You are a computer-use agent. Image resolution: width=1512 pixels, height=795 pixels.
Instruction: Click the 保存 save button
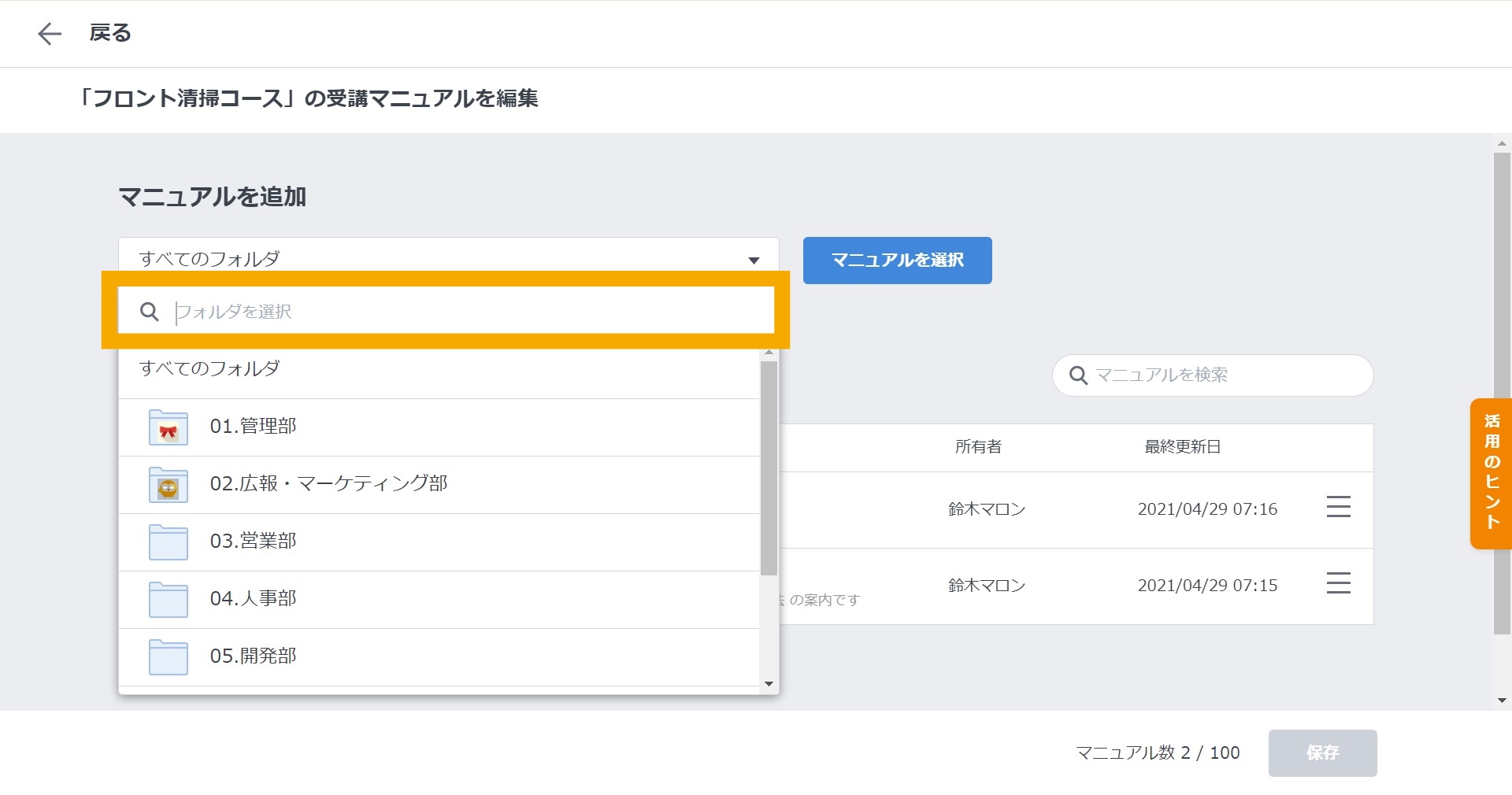[x=1322, y=753]
